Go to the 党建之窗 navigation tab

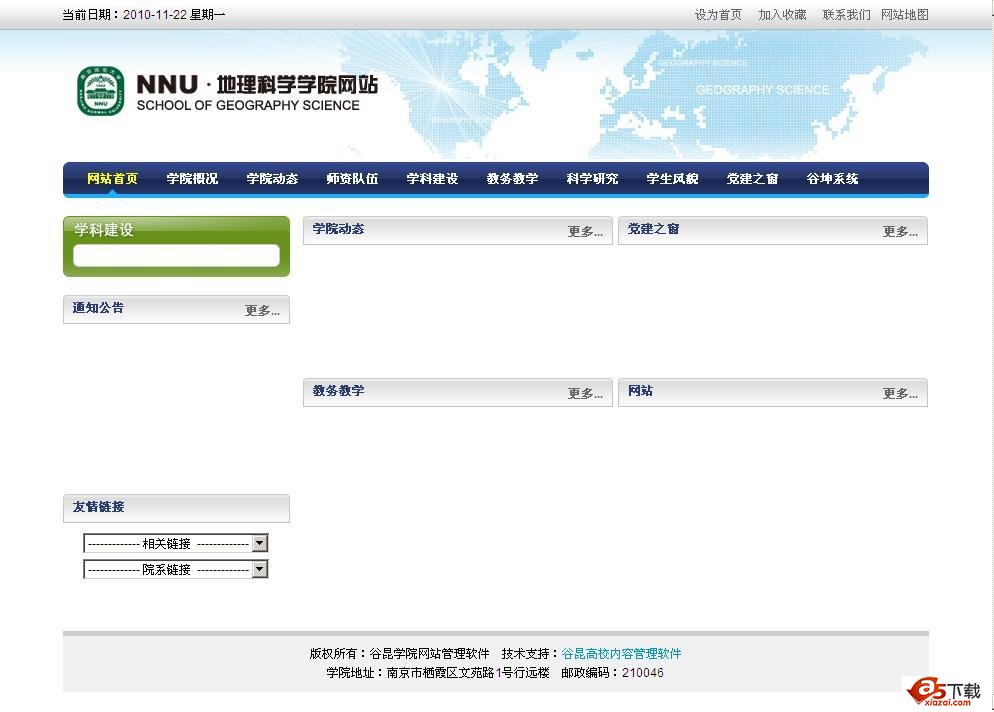[x=751, y=178]
